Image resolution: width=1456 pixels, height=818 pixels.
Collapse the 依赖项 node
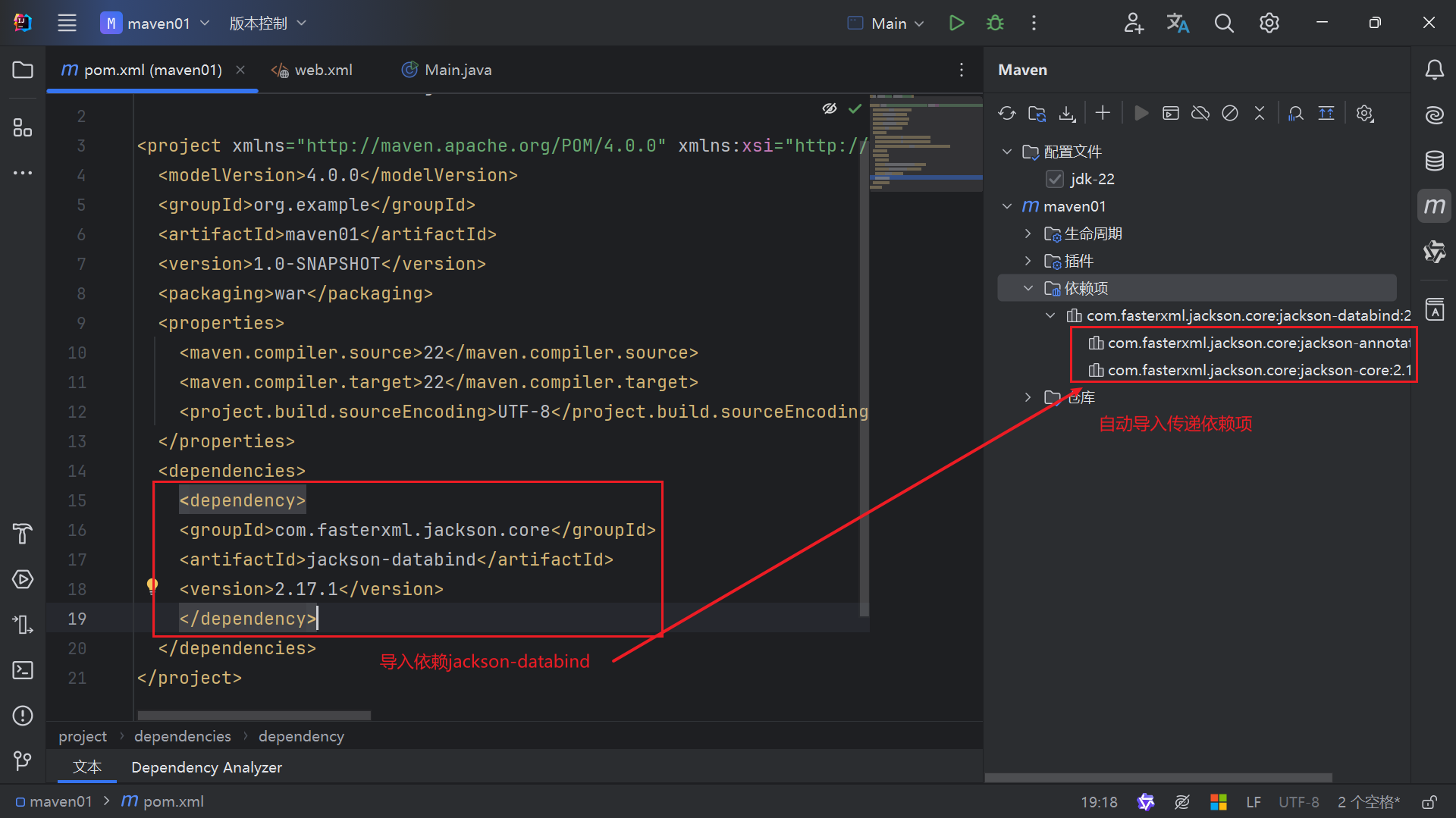pyautogui.click(x=1028, y=288)
